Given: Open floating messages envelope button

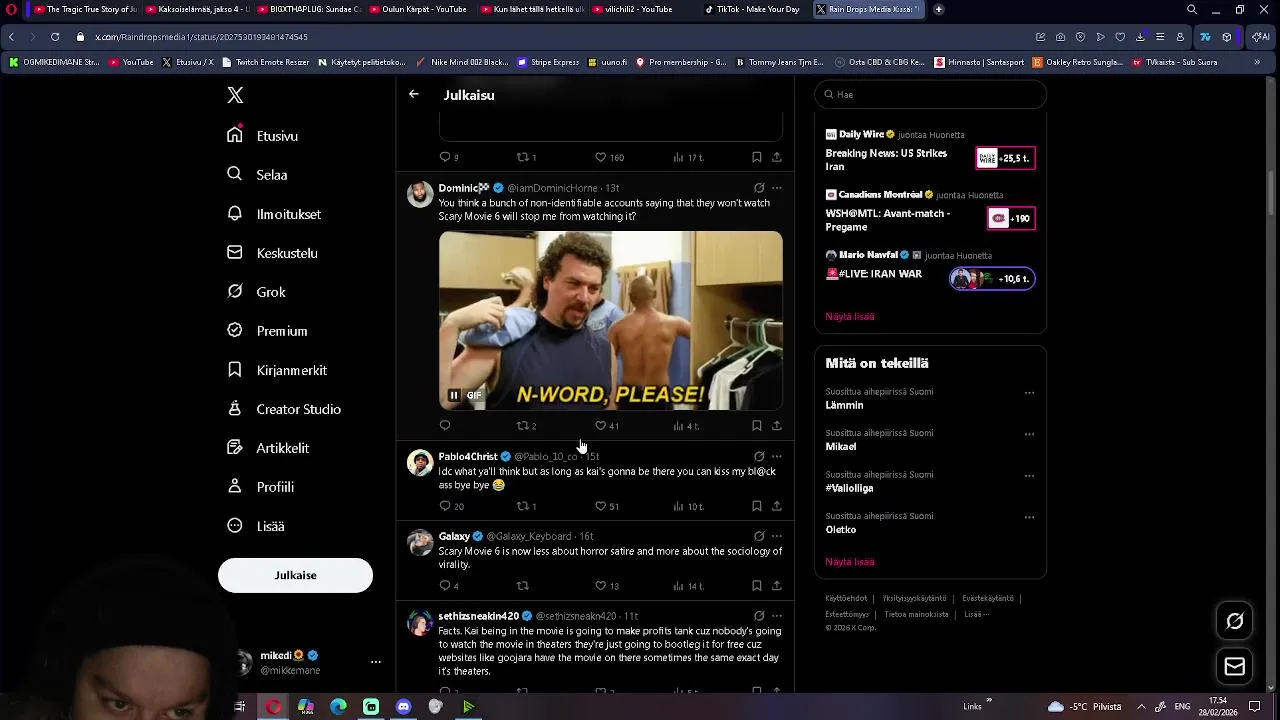Looking at the screenshot, I should 1235,667.
